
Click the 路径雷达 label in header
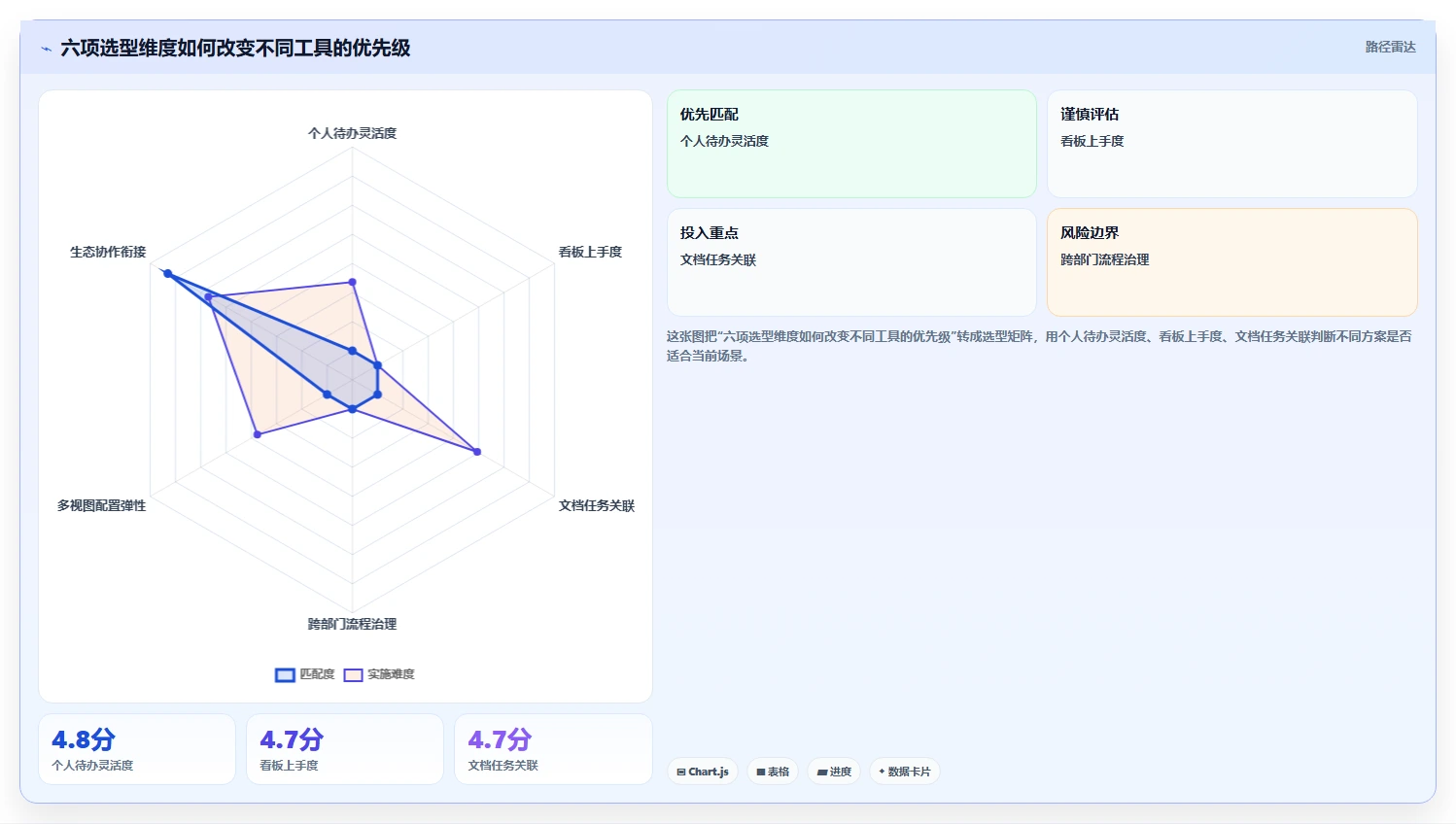1390,47
